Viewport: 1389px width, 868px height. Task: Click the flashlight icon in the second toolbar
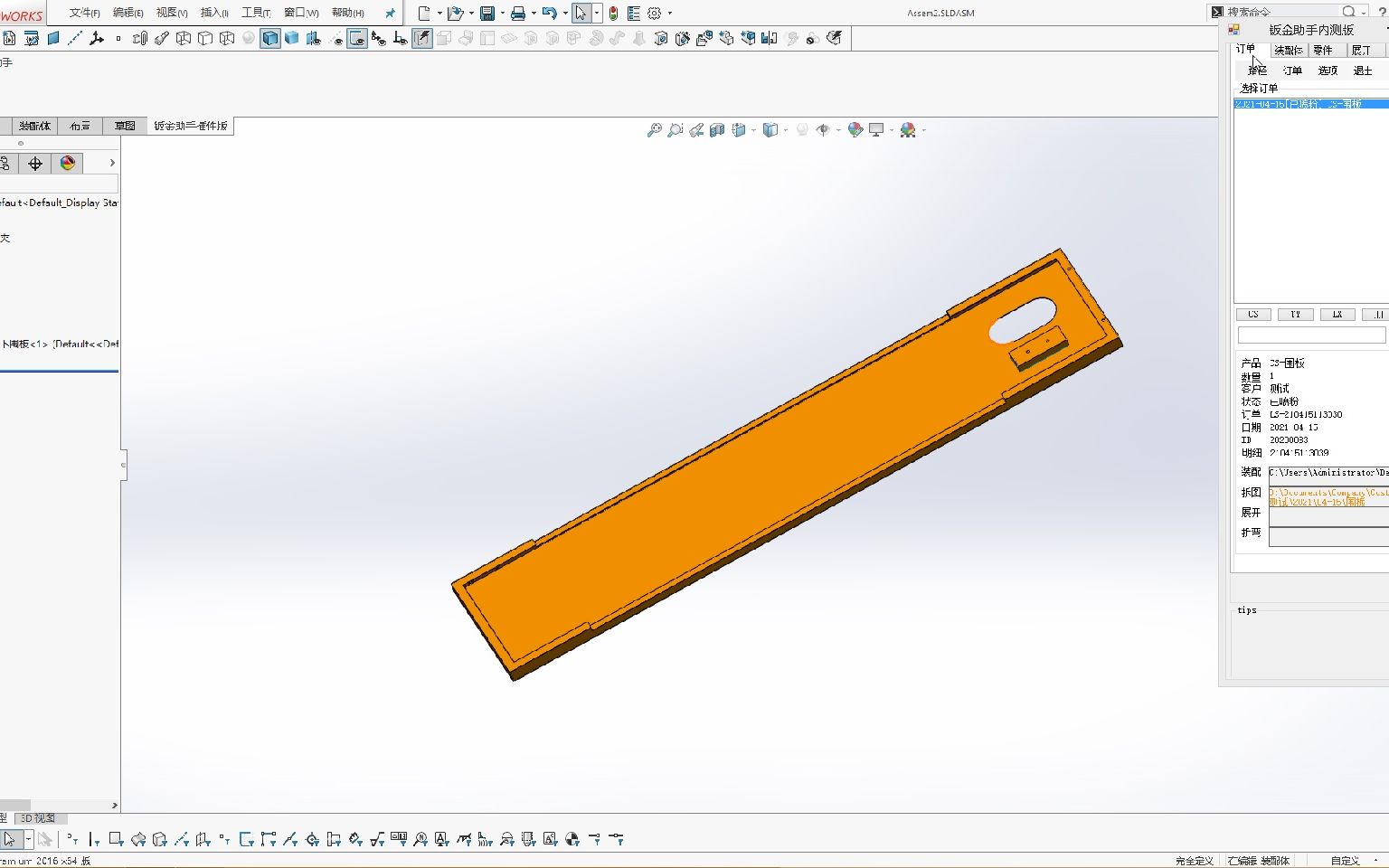click(x=162, y=38)
